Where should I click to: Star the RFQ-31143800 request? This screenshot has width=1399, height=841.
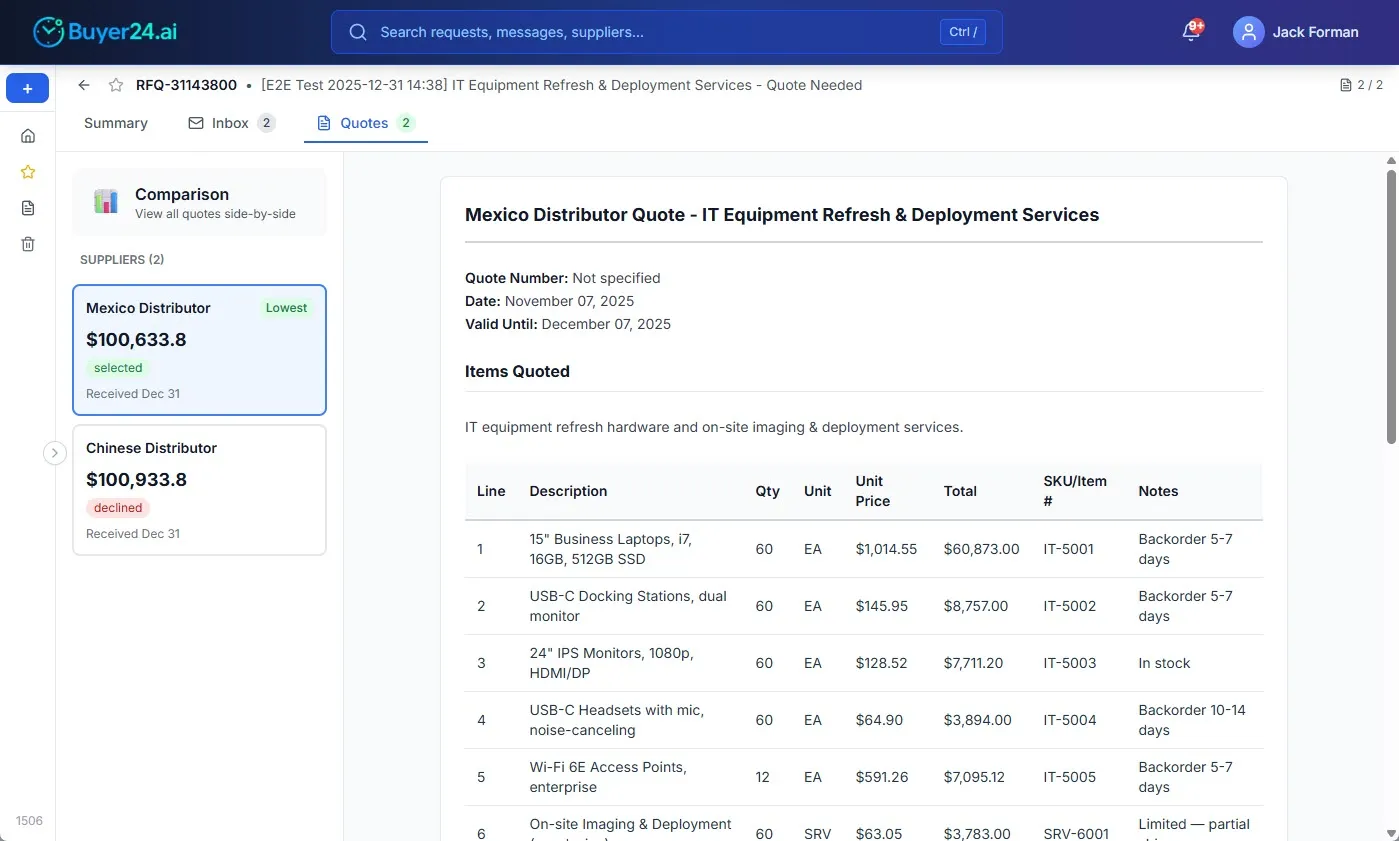click(x=116, y=85)
